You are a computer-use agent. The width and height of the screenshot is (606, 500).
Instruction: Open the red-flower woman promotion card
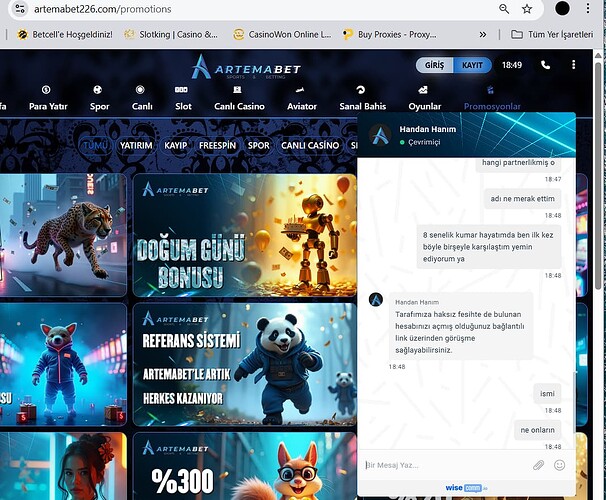coord(63,466)
